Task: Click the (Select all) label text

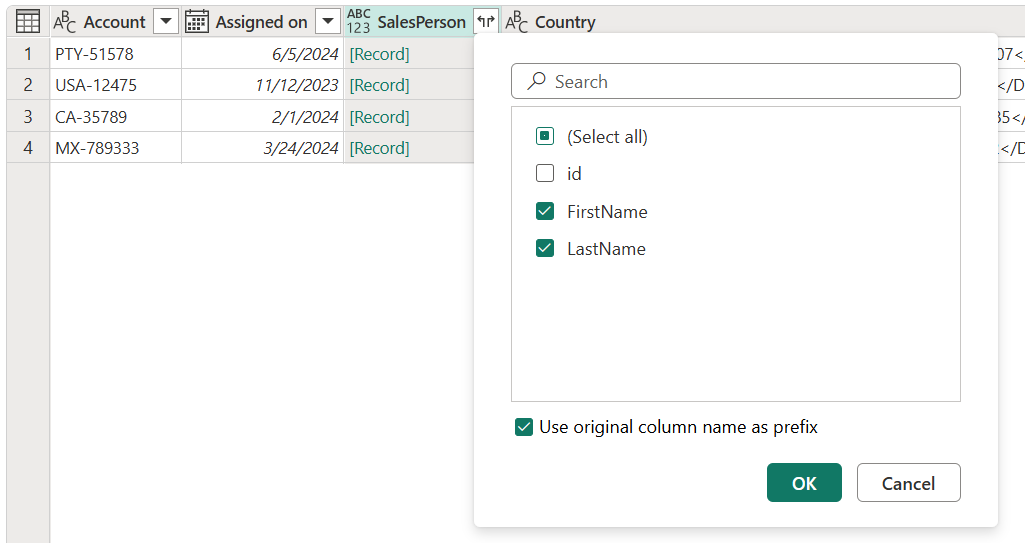Action: pos(607,137)
